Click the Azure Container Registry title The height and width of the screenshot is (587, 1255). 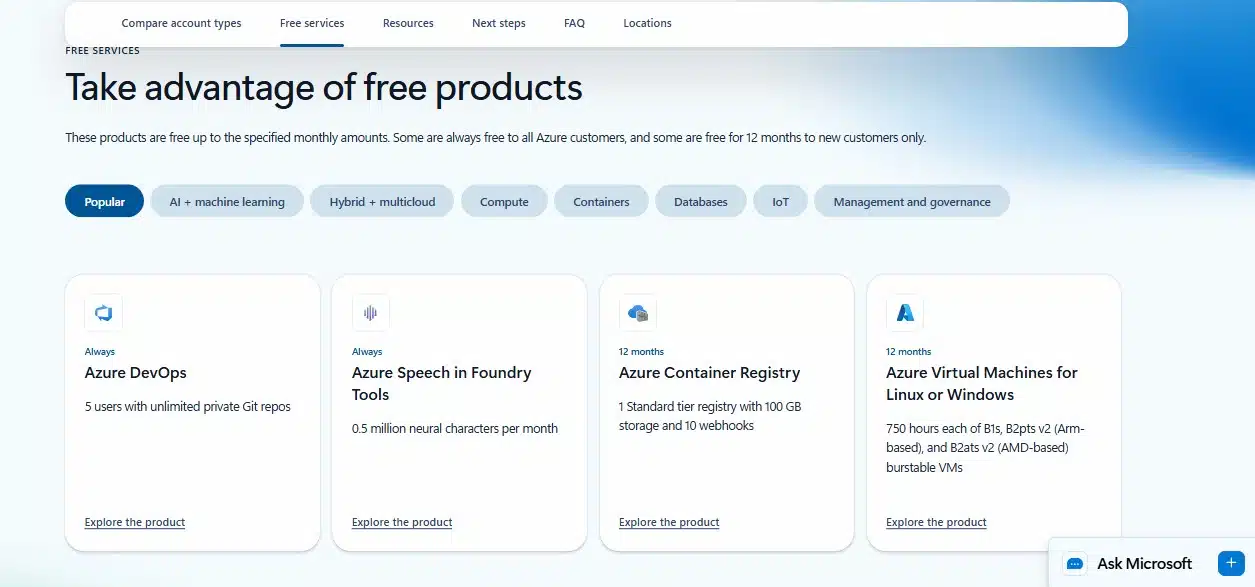click(710, 373)
